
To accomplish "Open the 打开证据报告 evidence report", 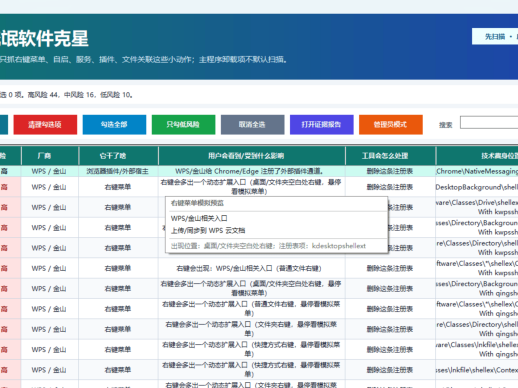I will pyautogui.click(x=322, y=125).
